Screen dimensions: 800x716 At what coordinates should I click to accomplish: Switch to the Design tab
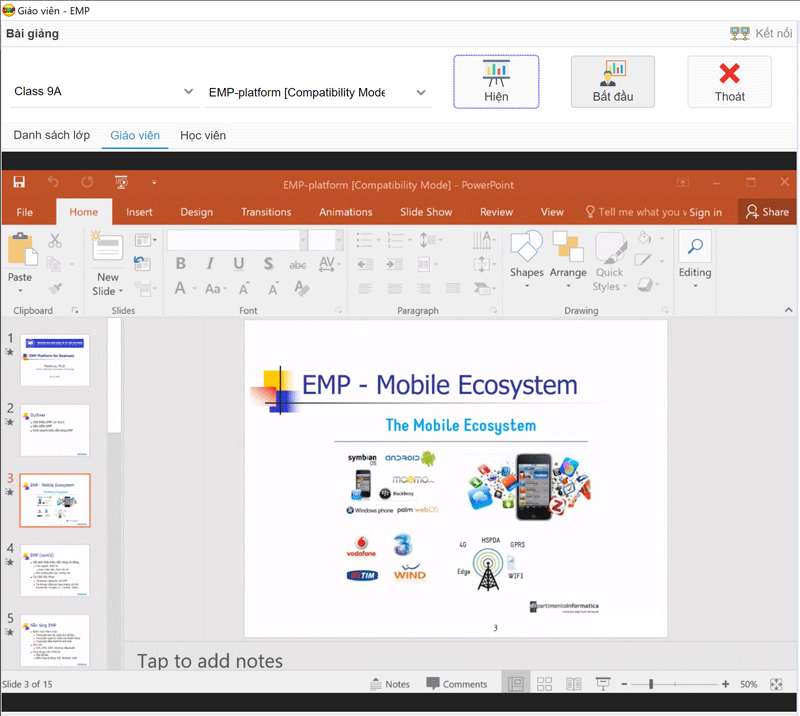[x=196, y=212]
